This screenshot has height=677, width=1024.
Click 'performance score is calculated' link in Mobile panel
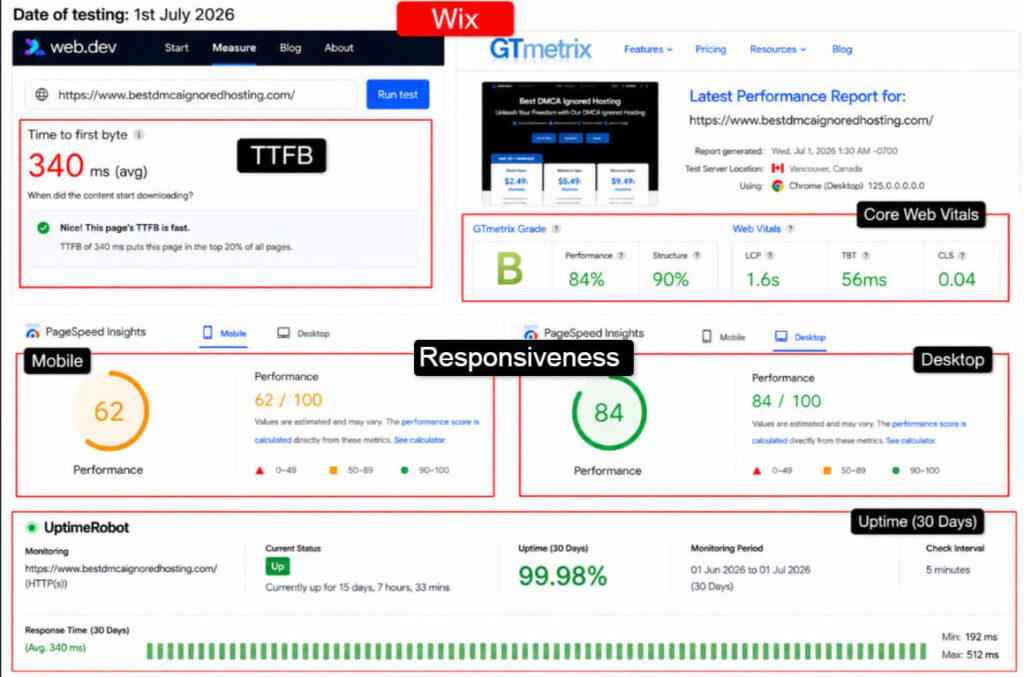tap(366, 431)
